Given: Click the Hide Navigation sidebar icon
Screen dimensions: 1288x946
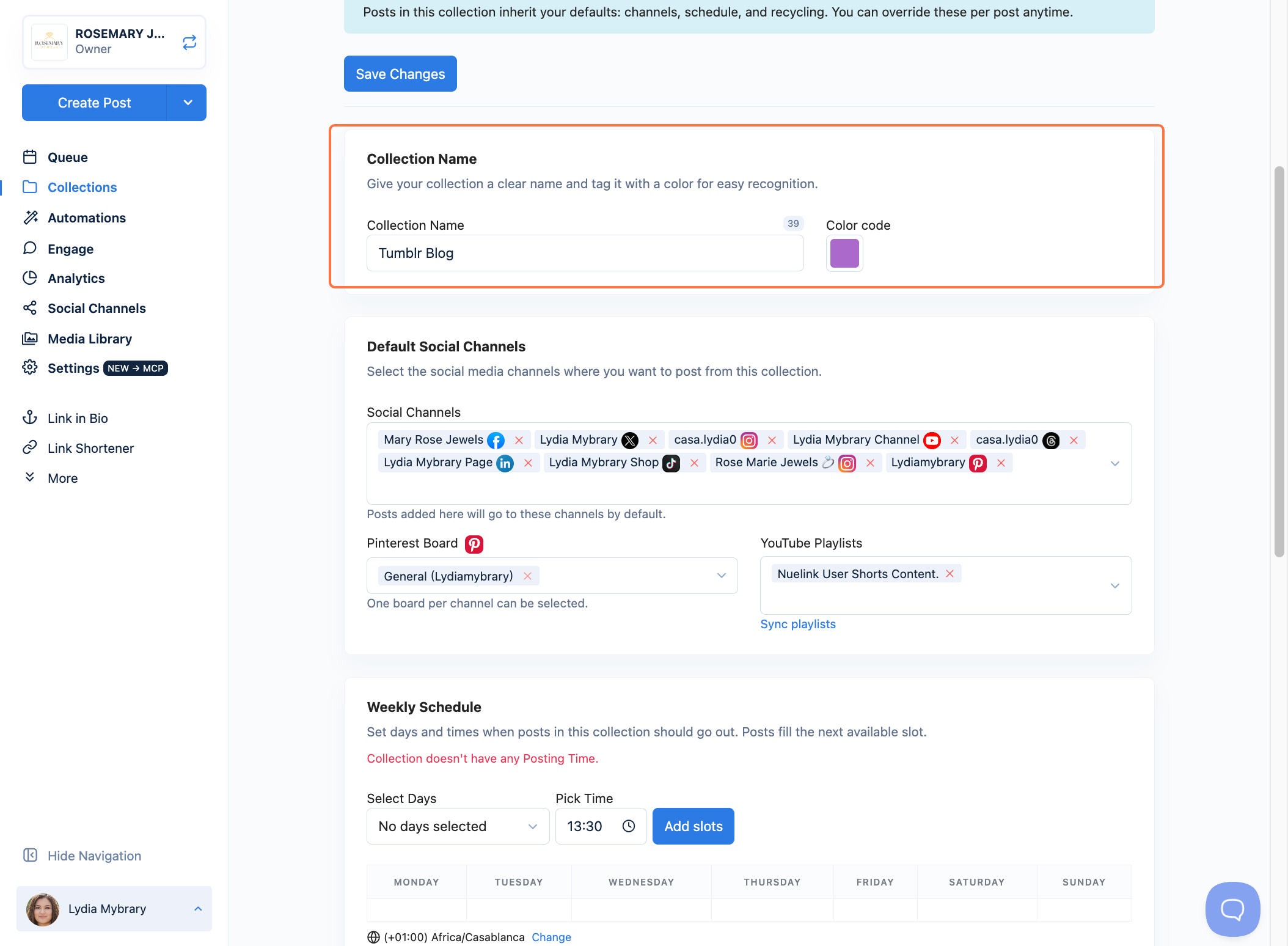Looking at the screenshot, I should pyautogui.click(x=30, y=855).
